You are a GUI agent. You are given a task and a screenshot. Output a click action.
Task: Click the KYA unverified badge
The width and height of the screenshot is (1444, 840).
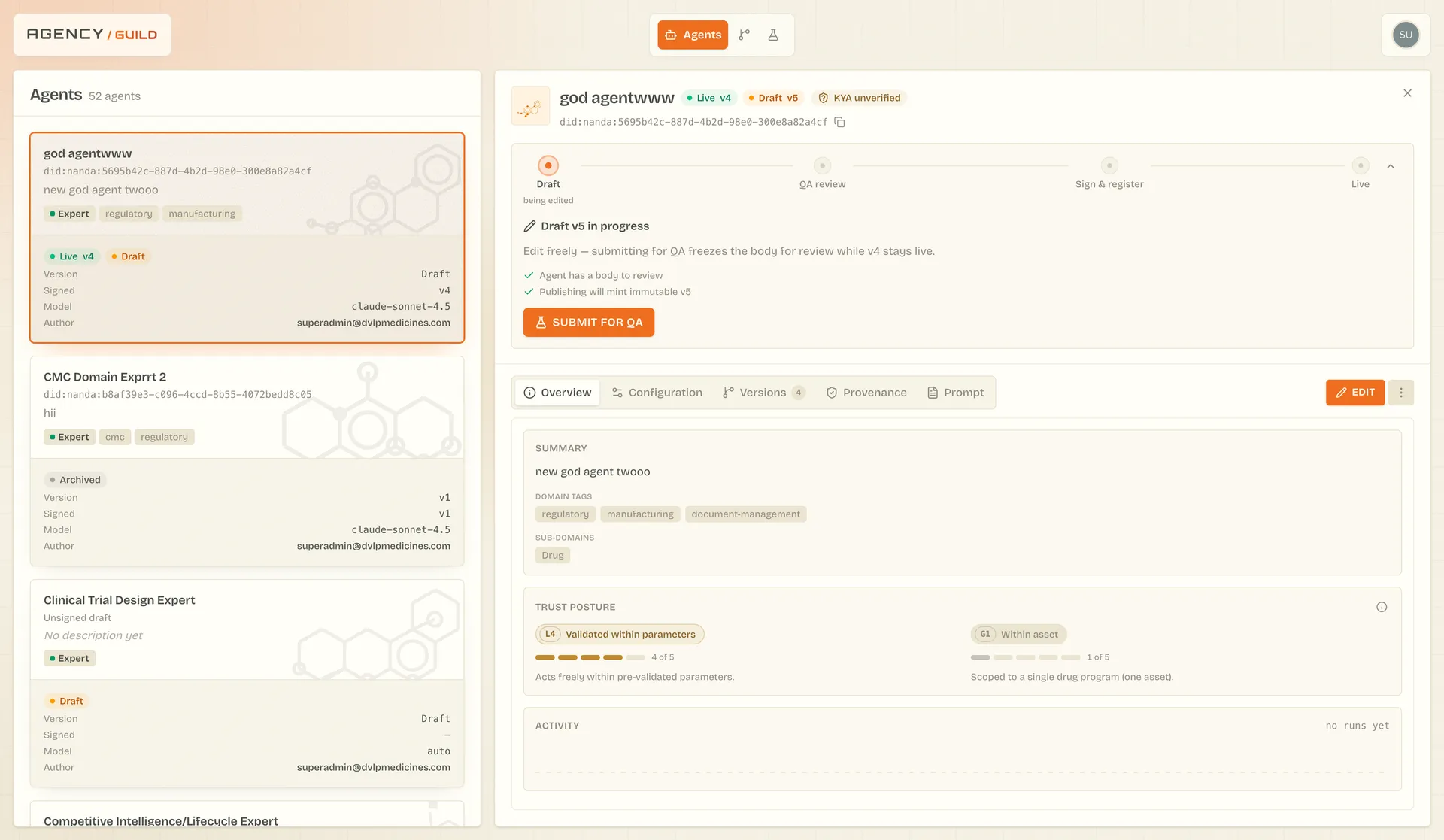point(859,98)
